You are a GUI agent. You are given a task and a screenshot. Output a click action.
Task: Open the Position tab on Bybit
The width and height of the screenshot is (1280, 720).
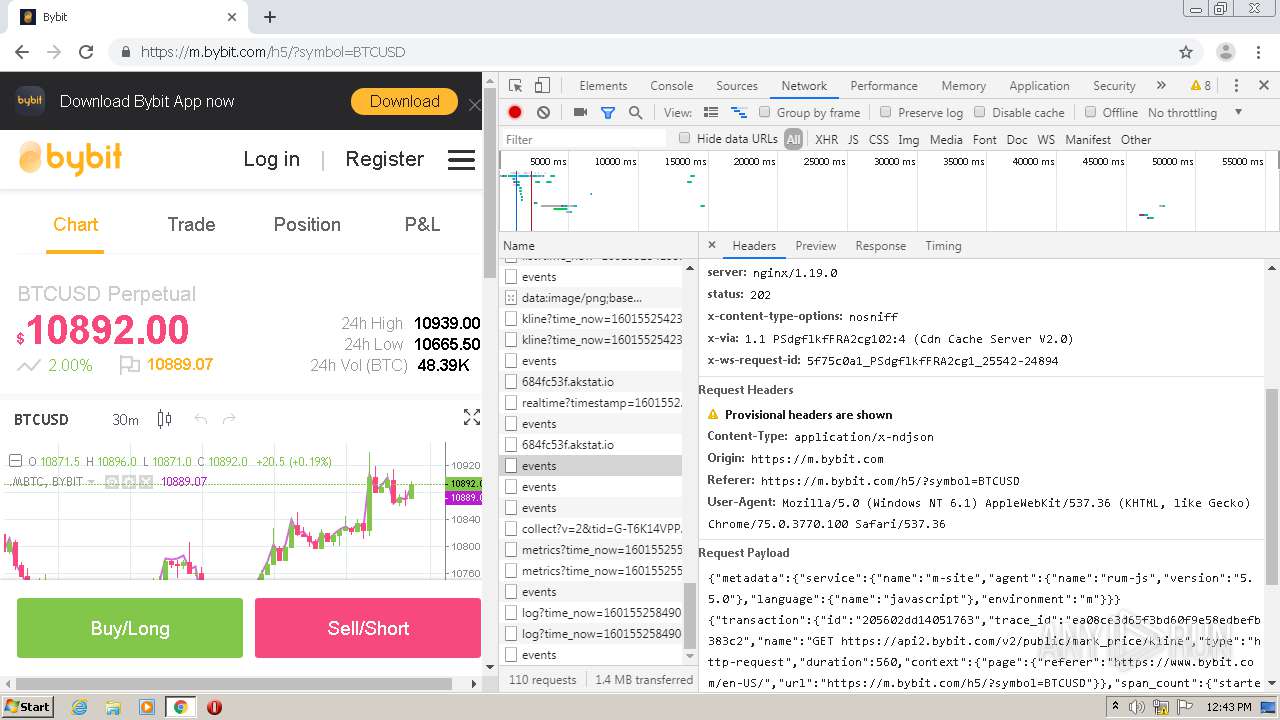tap(307, 225)
